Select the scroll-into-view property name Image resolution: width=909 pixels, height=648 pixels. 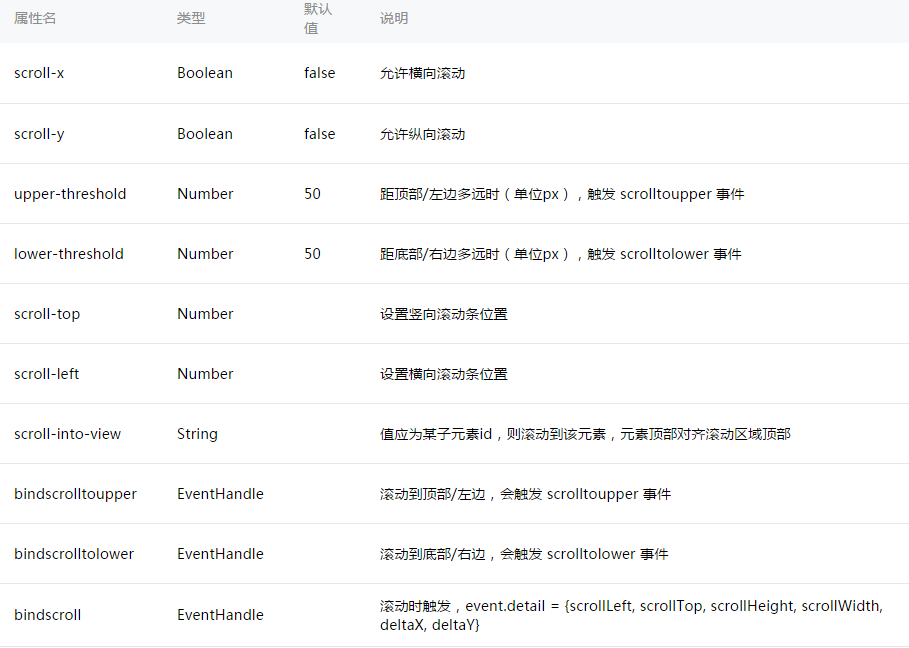tap(67, 434)
